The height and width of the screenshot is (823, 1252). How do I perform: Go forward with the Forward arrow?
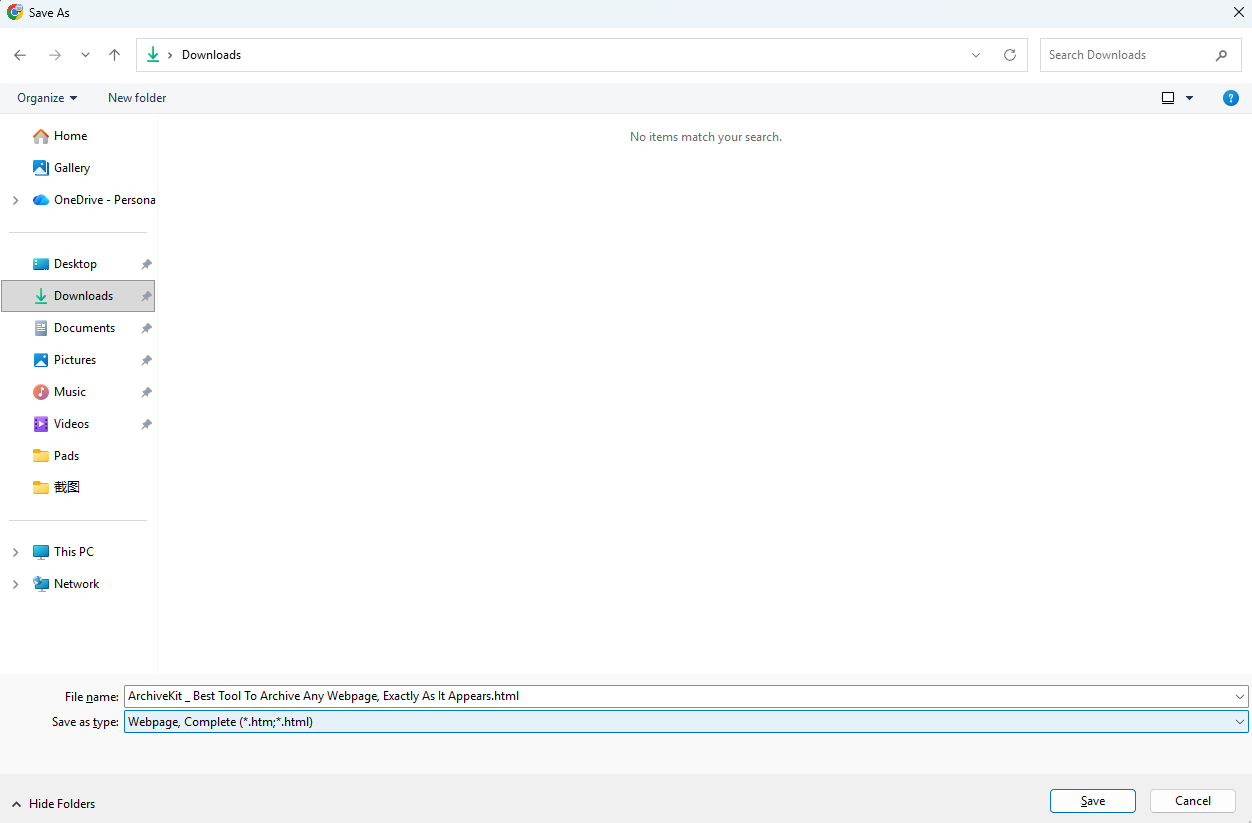[x=55, y=55]
